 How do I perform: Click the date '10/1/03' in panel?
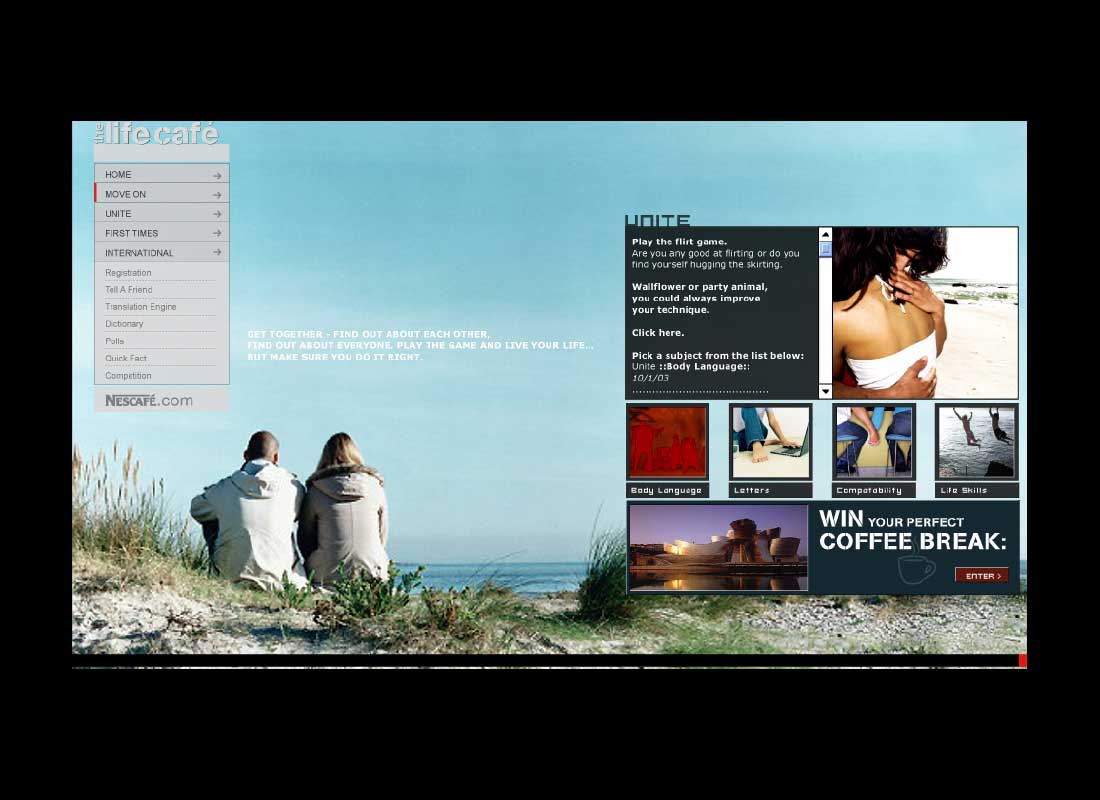coord(650,378)
